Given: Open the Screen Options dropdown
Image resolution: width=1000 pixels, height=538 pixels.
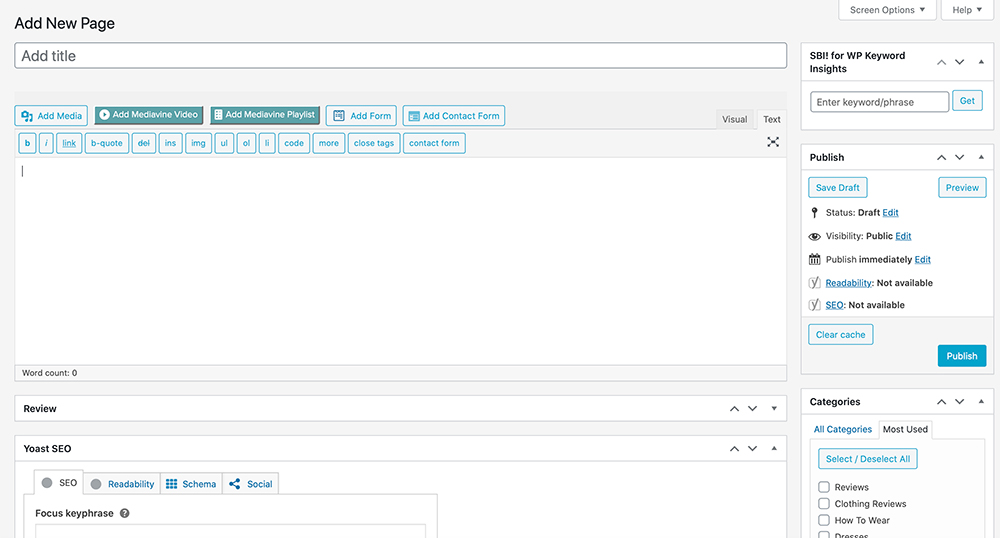Looking at the screenshot, I should (x=887, y=10).
